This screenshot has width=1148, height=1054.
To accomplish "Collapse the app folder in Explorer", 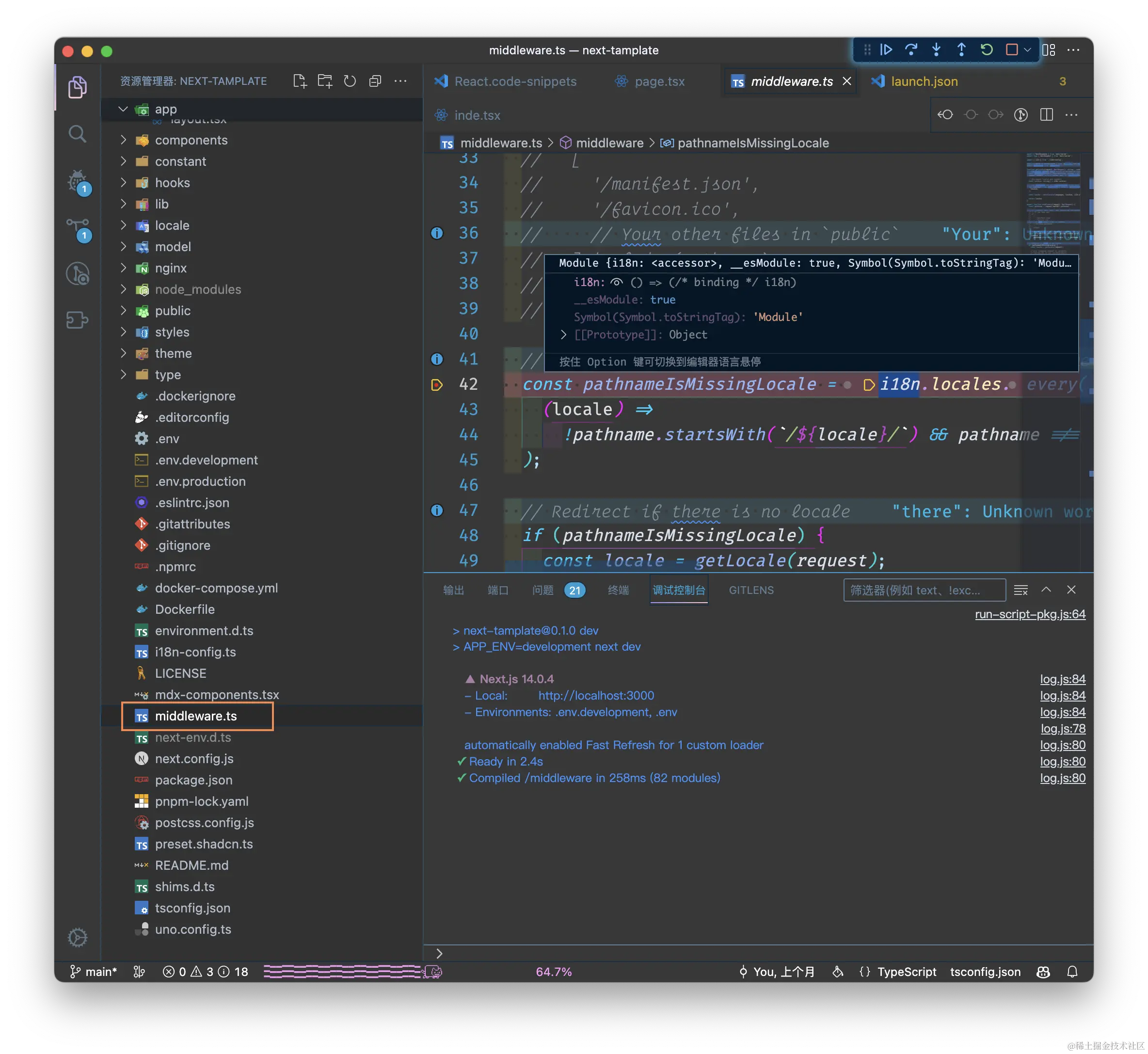I will (123, 109).
